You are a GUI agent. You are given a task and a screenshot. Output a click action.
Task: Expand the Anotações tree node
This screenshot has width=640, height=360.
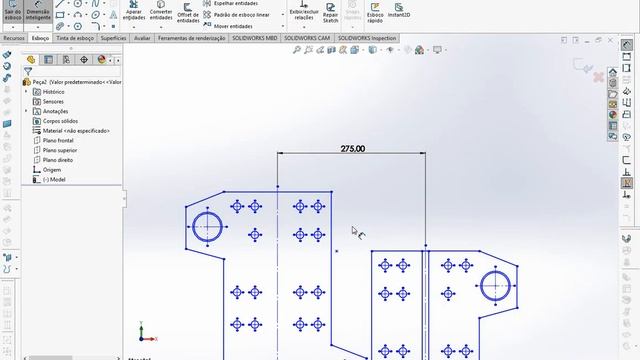(27, 111)
